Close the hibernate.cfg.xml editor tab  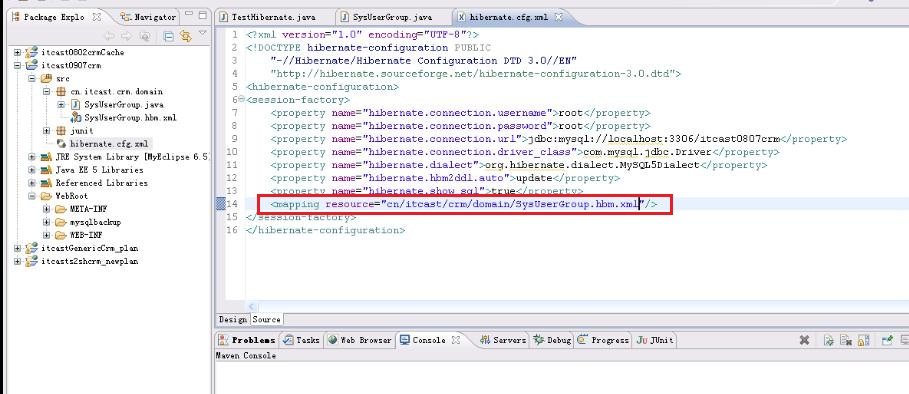[x=559, y=17]
